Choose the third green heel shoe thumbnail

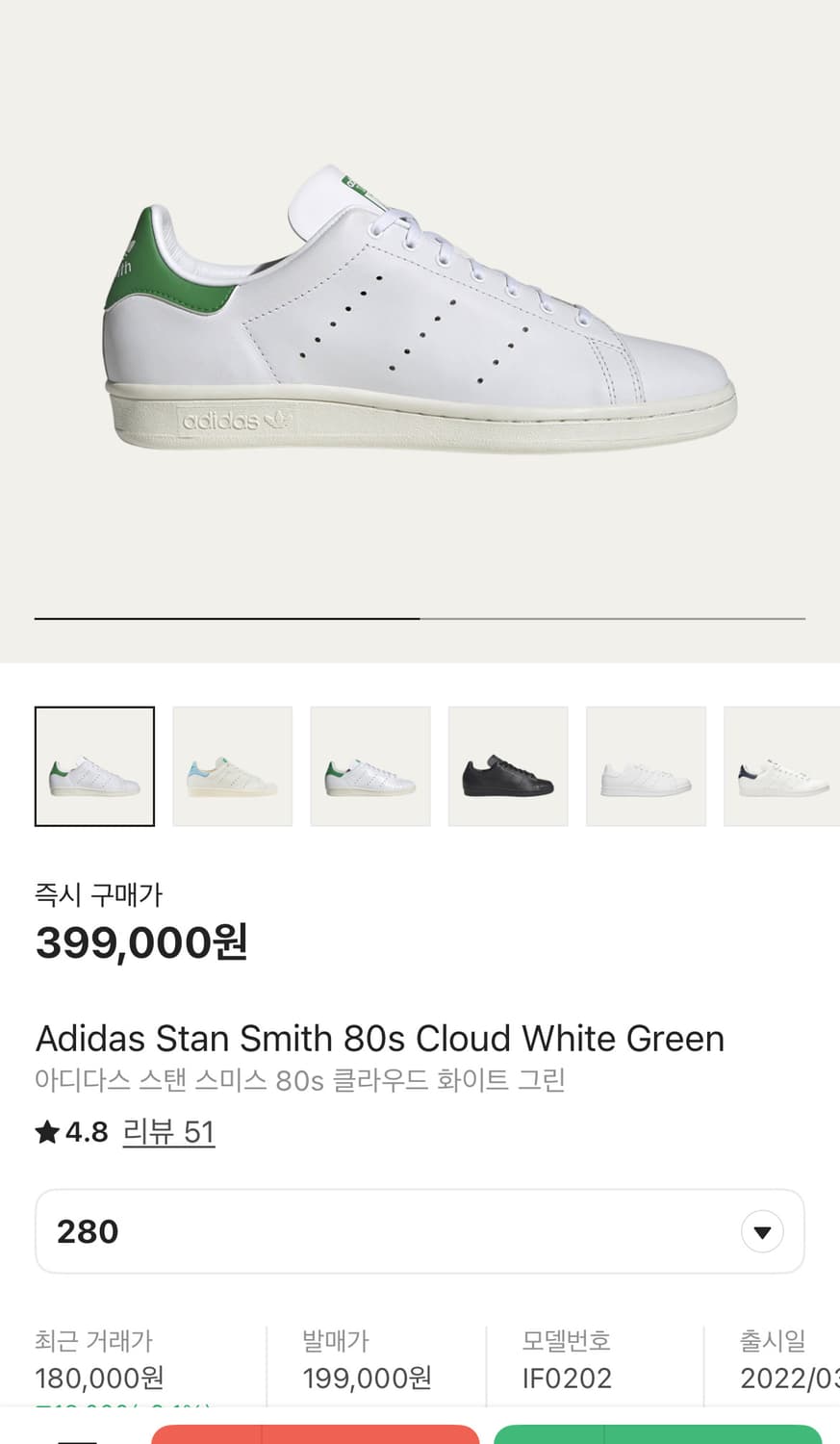coord(370,766)
